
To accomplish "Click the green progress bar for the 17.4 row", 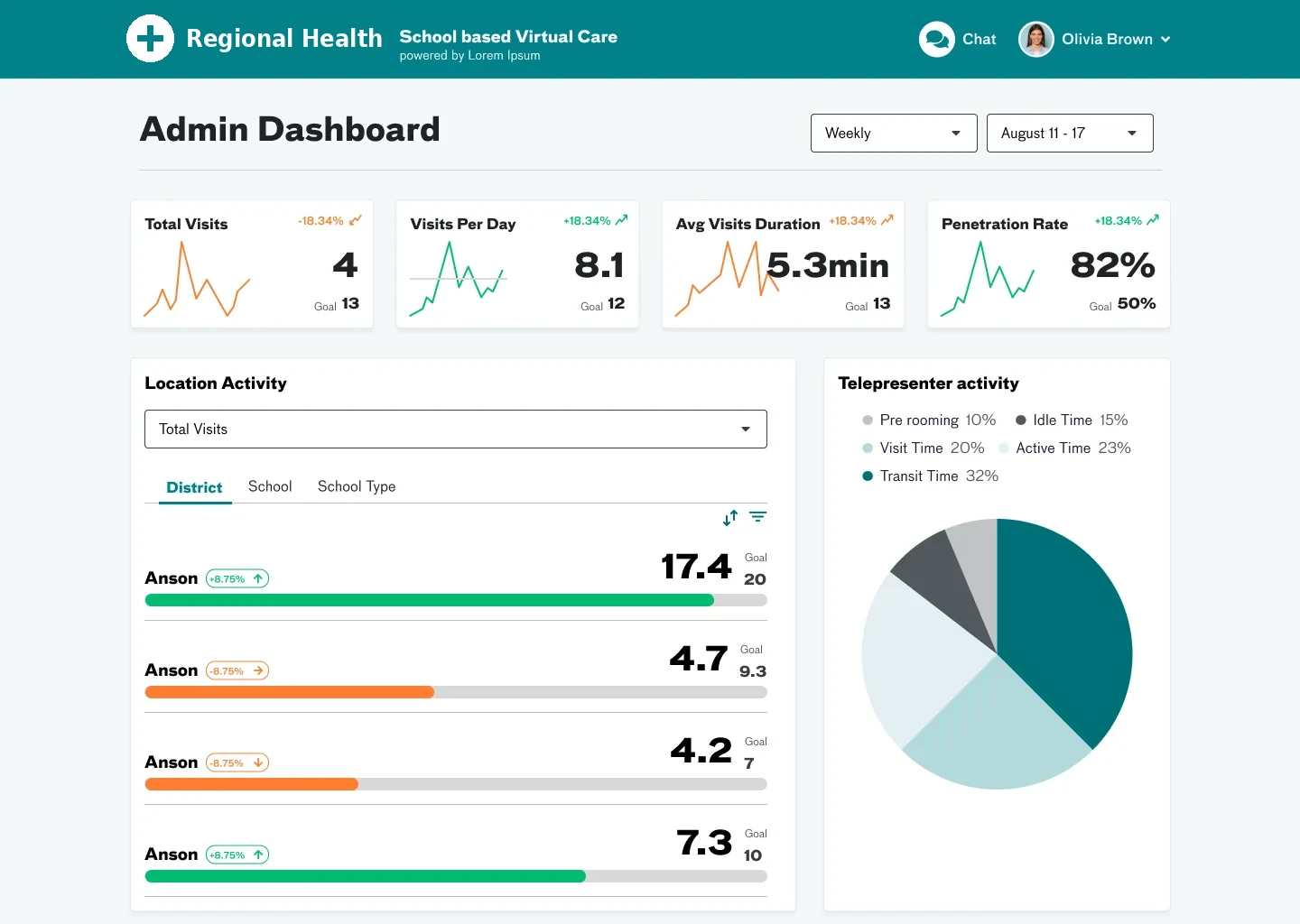I will pos(430,600).
